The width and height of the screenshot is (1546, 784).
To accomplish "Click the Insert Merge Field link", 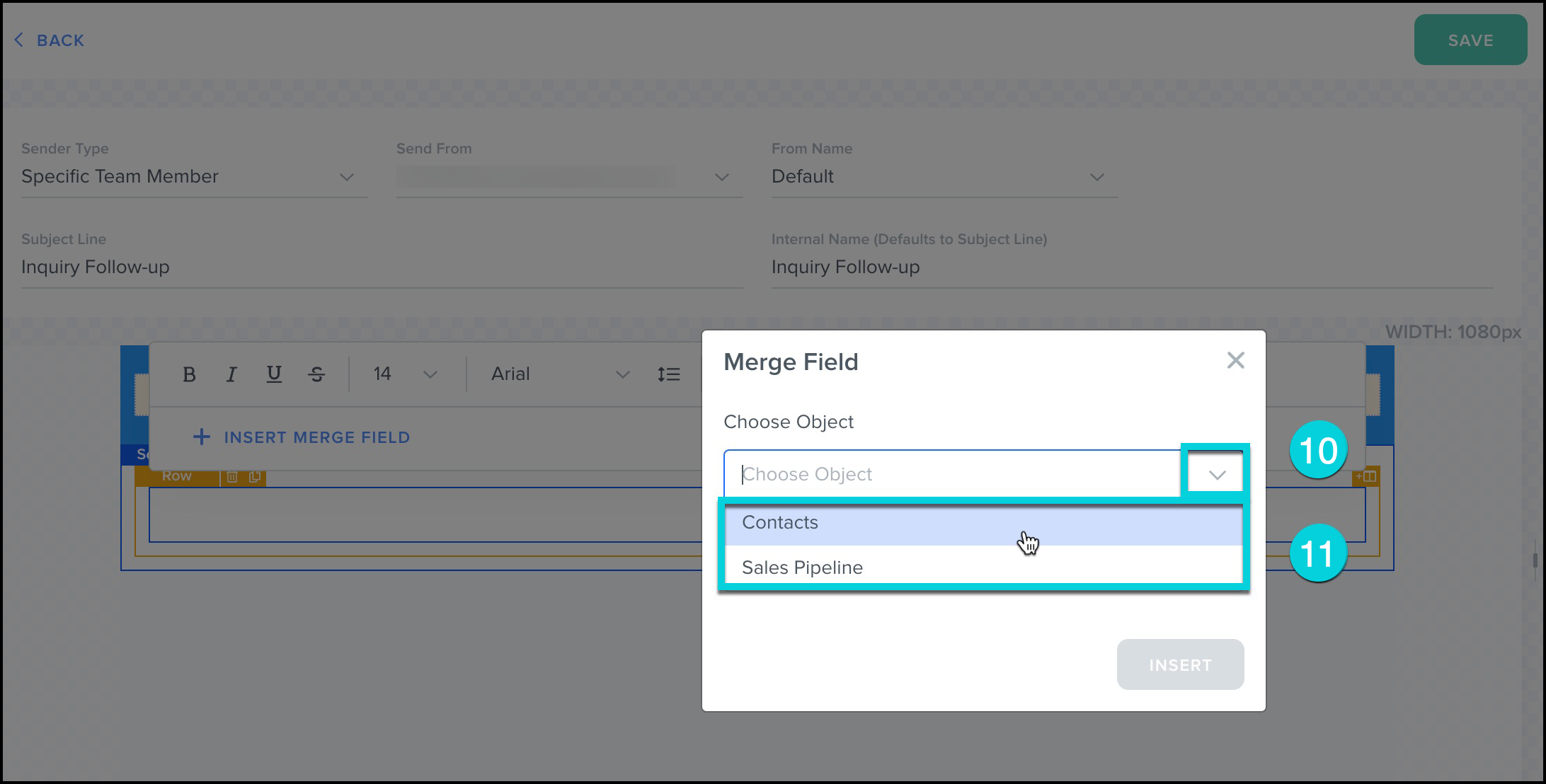I will (302, 437).
